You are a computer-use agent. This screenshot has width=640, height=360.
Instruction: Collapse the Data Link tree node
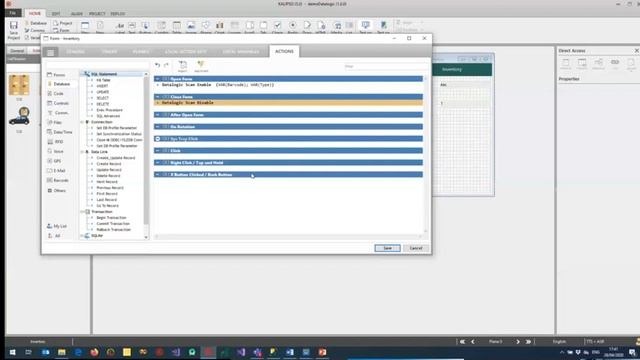(x=82, y=152)
